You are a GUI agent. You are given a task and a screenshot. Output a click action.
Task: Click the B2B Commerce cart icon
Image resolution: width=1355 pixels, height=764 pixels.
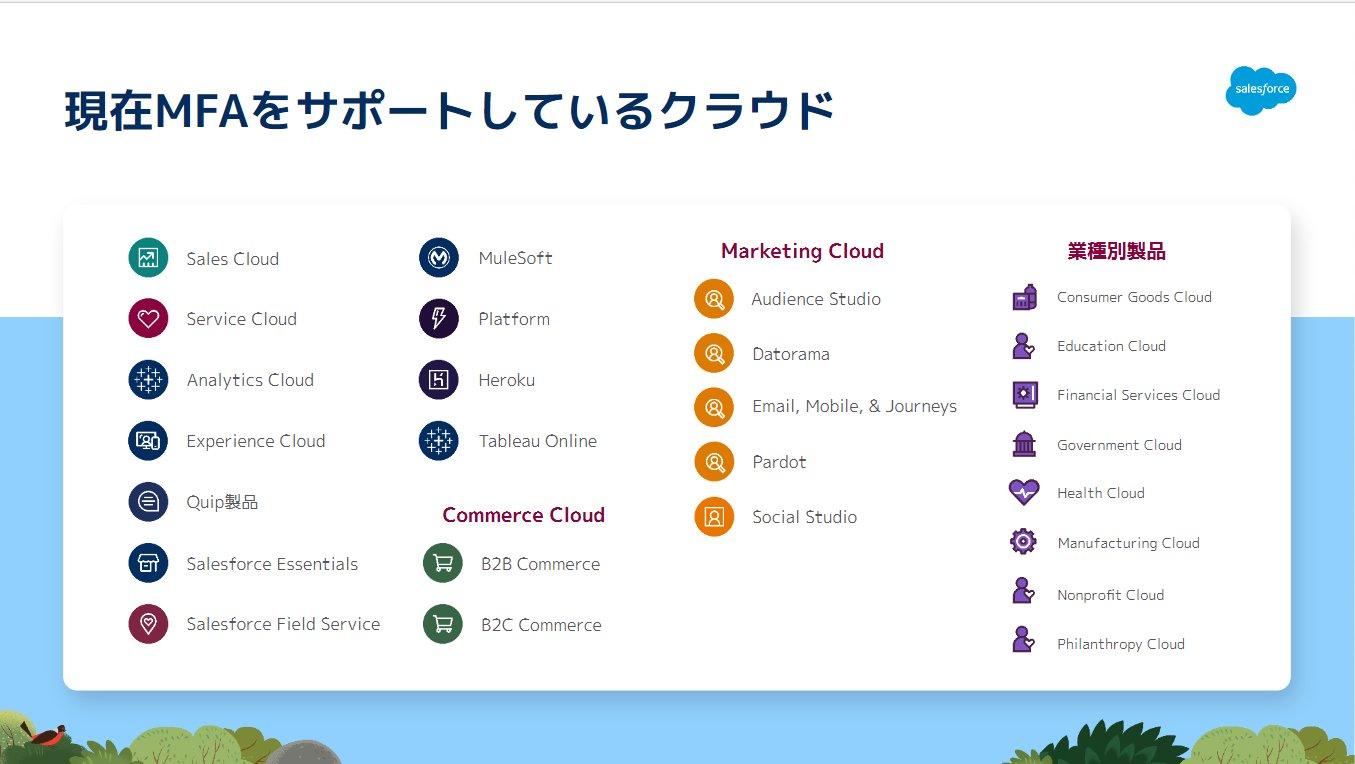pos(443,563)
